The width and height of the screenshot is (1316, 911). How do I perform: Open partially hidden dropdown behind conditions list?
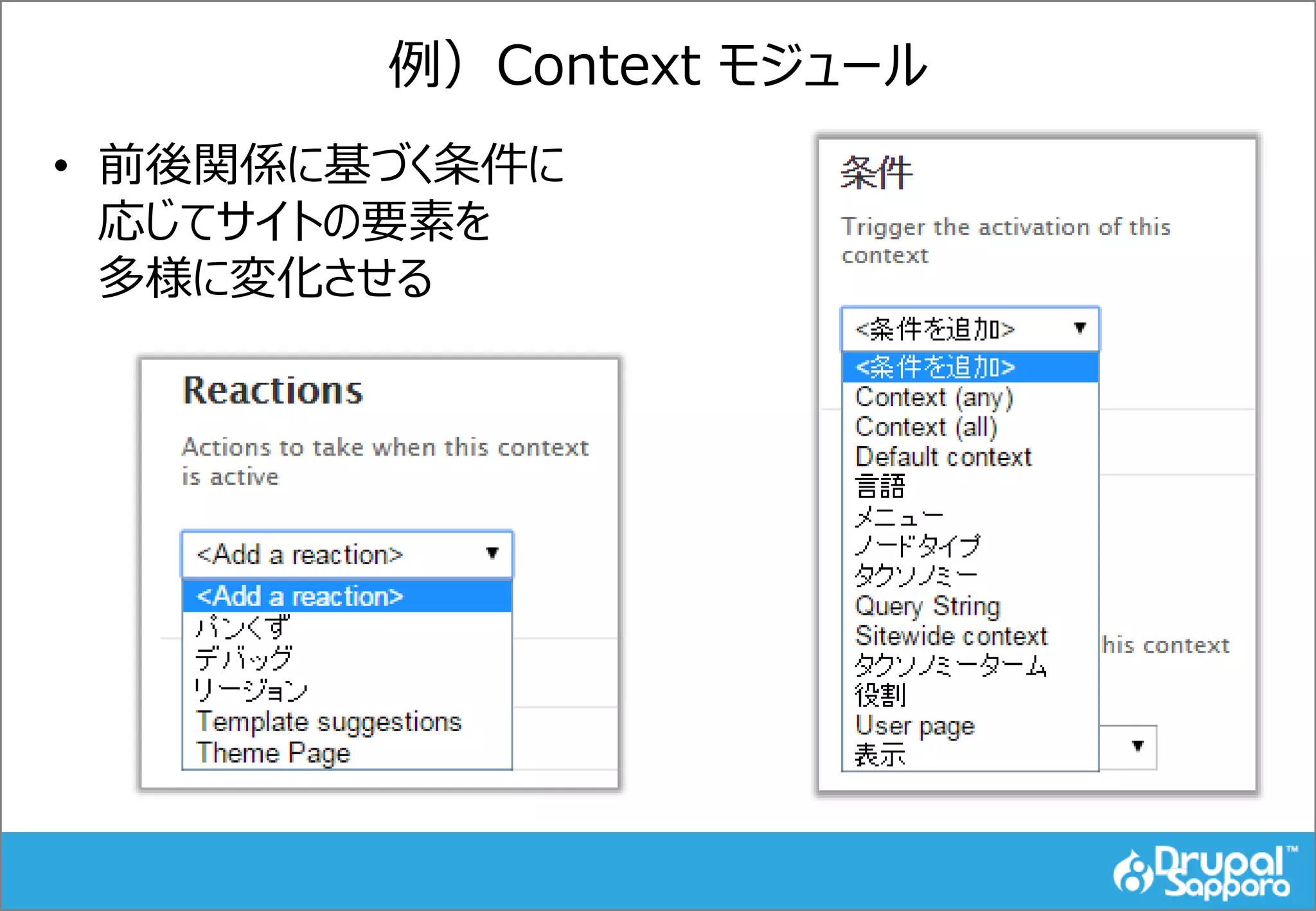pos(1128,747)
